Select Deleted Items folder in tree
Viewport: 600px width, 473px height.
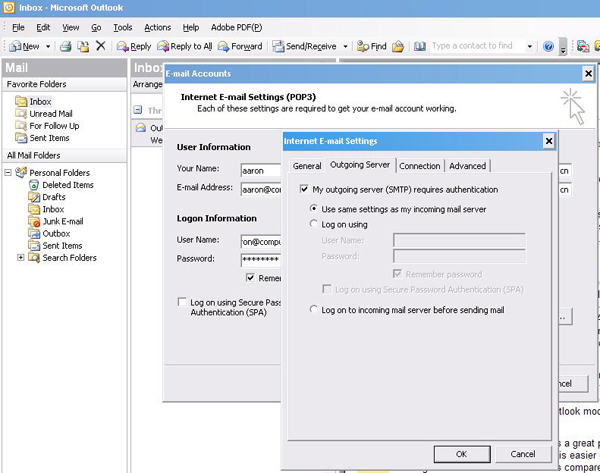[x=61, y=185]
